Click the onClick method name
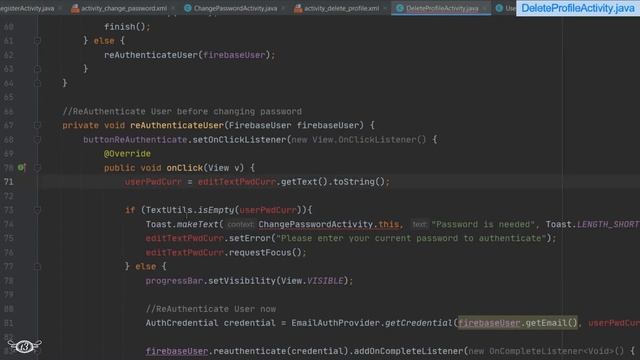 (x=184, y=168)
